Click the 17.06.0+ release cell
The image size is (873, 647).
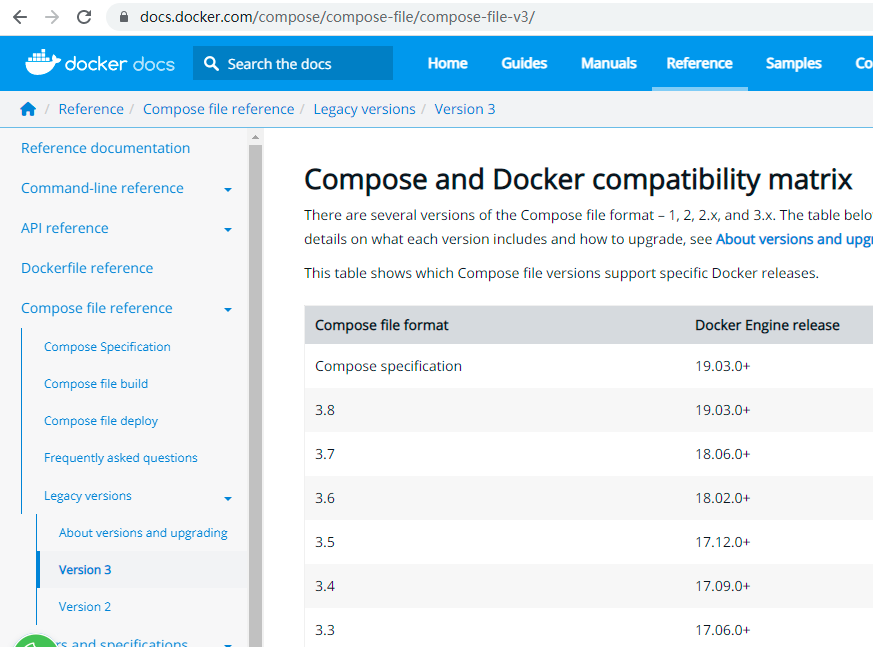tap(723, 630)
